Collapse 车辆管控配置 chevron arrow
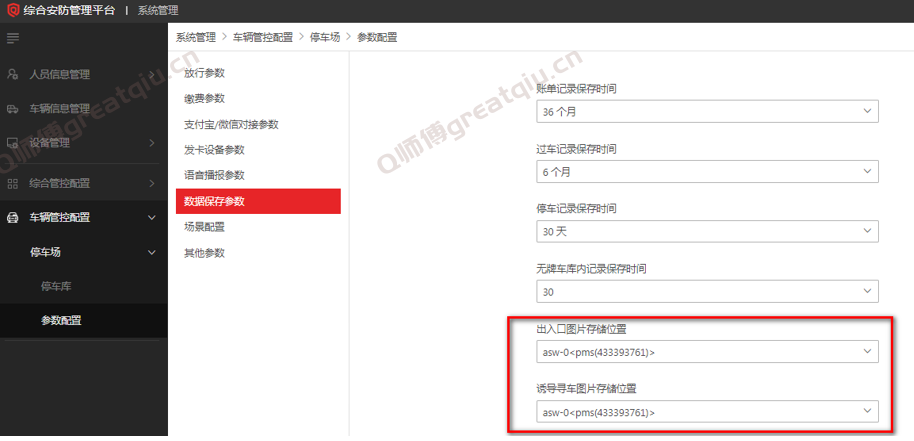 click(x=152, y=218)
